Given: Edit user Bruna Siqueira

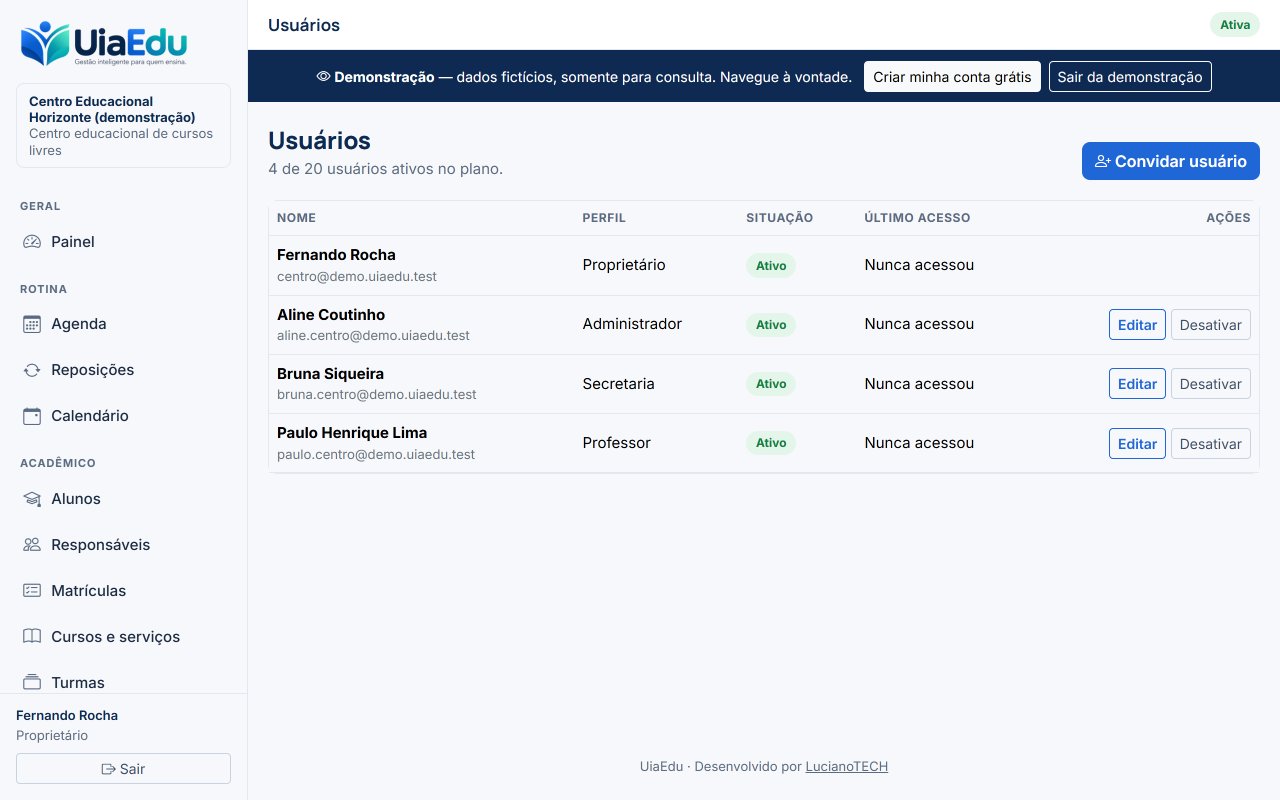Looking at the screenshot, I should (1137, 384).
